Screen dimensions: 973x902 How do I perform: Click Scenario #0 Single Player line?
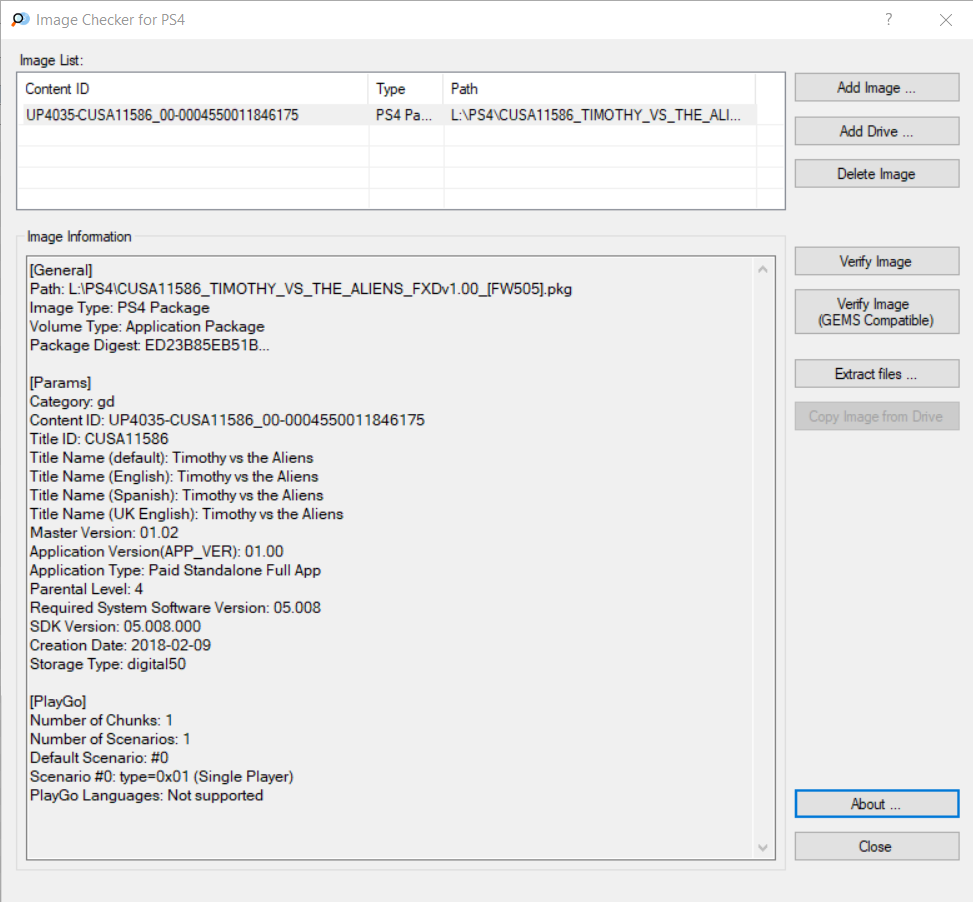point(162,776)
